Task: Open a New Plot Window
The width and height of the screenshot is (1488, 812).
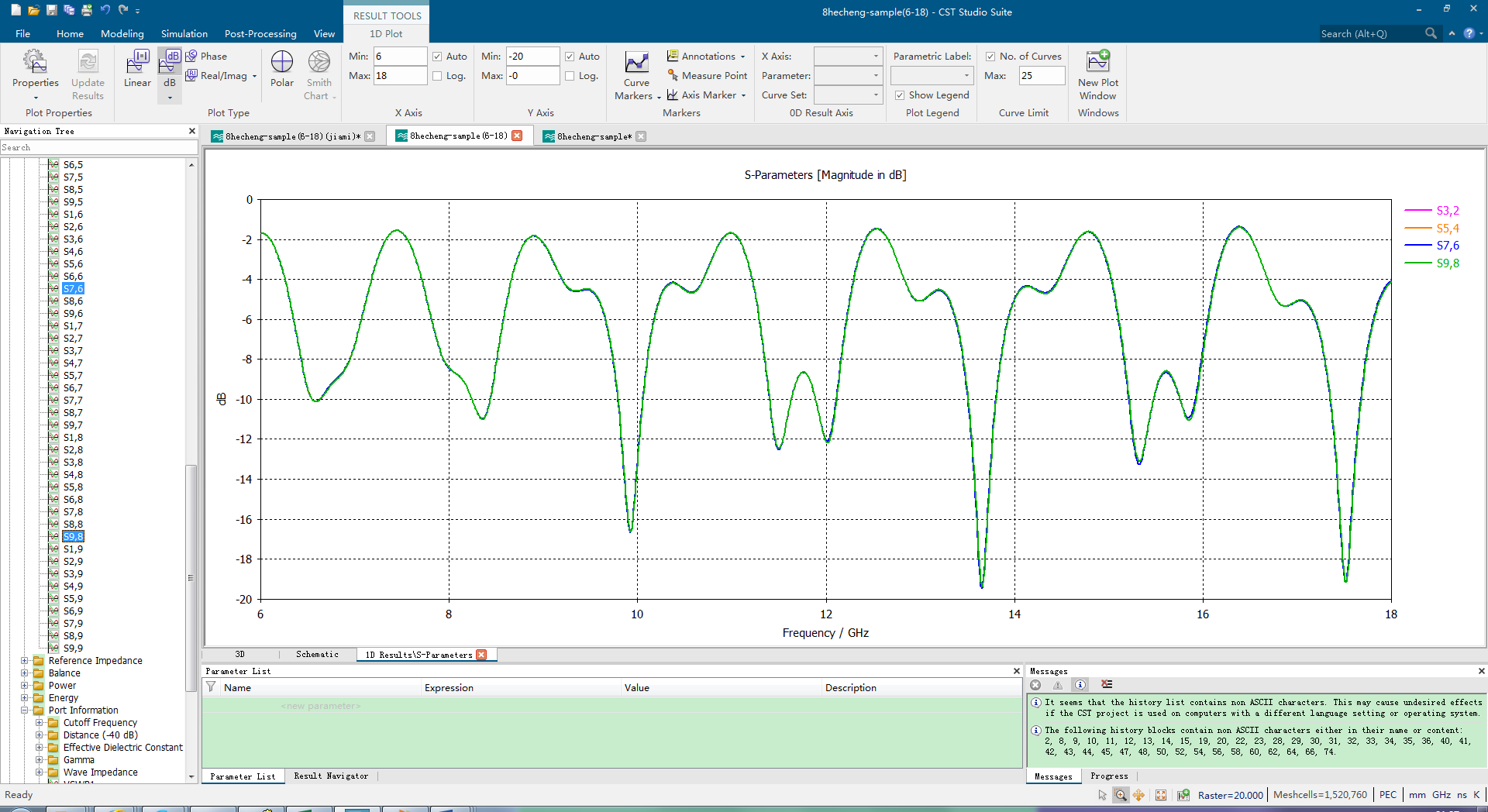Action: point(1097,75)
